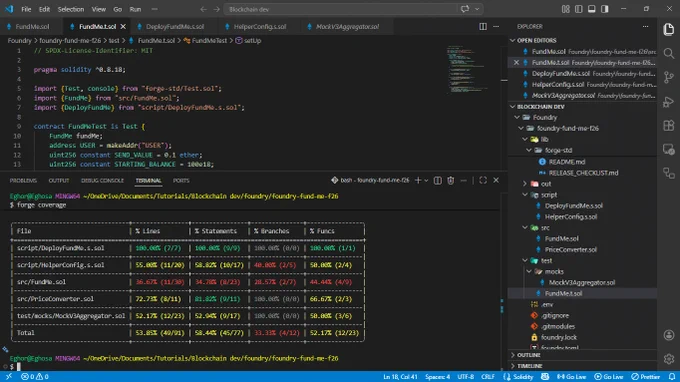Click the Ln 18, Col 41 indicator
Image resolution: width=680 pixels, height=382 pixels.
[x=400, y=377]
